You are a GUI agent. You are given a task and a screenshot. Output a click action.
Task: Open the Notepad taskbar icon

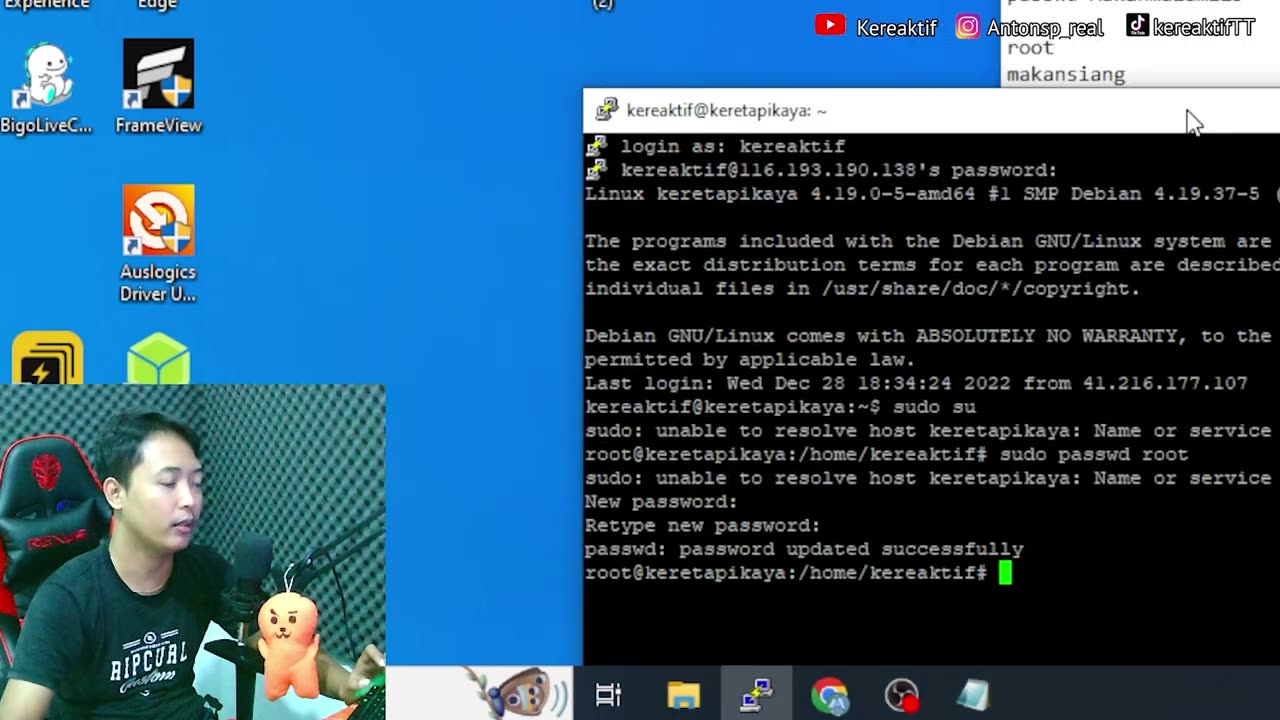tap(973, 694)
